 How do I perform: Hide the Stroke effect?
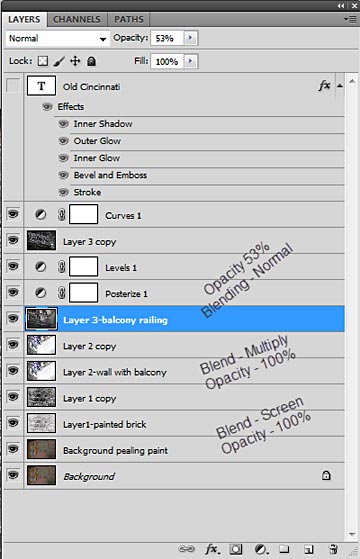pos(63,192)
